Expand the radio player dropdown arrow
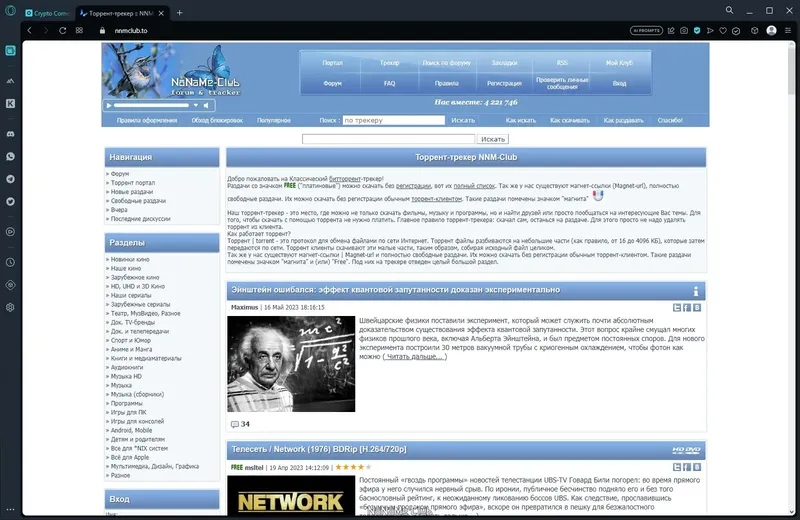The height and width of the screenshot is (520, 800). tap(195, 106)
